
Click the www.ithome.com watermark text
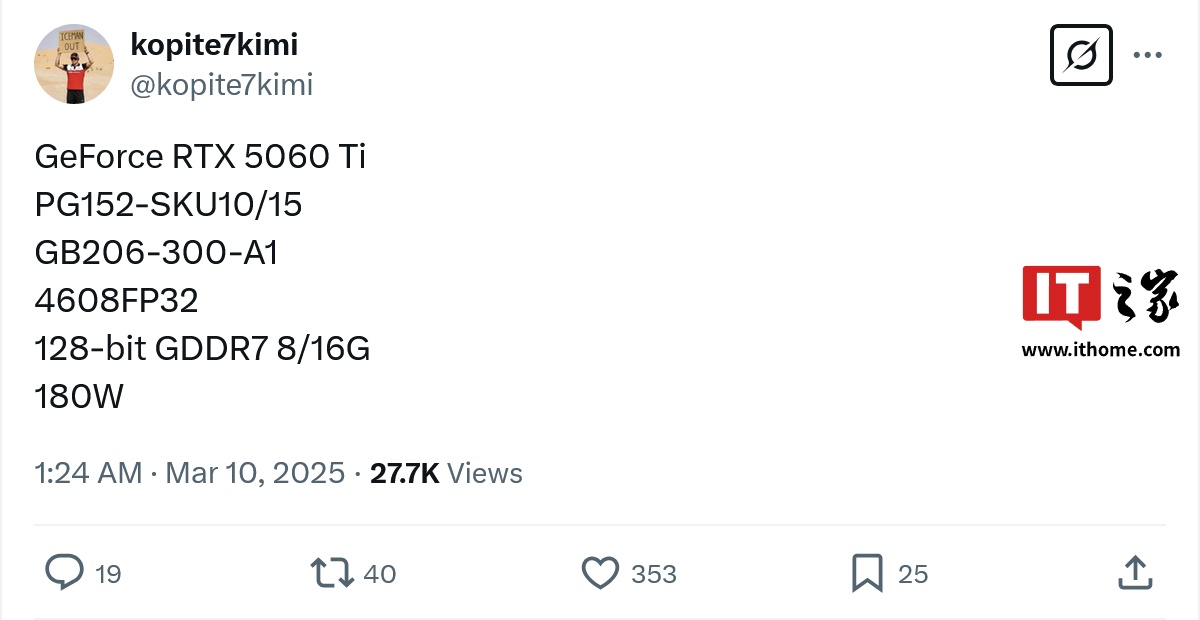pyautogui.click(x=1100, y=350)
